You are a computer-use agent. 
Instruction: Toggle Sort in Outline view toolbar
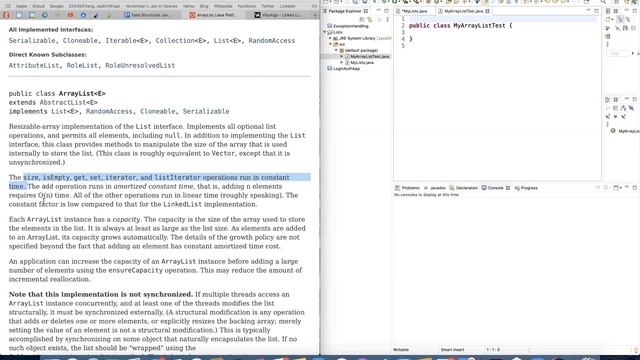click(623, 108)
